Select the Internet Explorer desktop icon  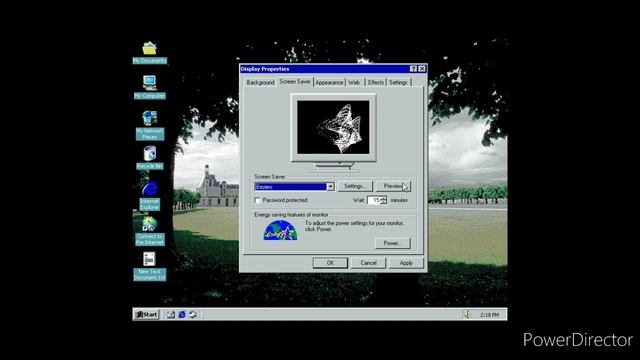[x=150, y=196]
